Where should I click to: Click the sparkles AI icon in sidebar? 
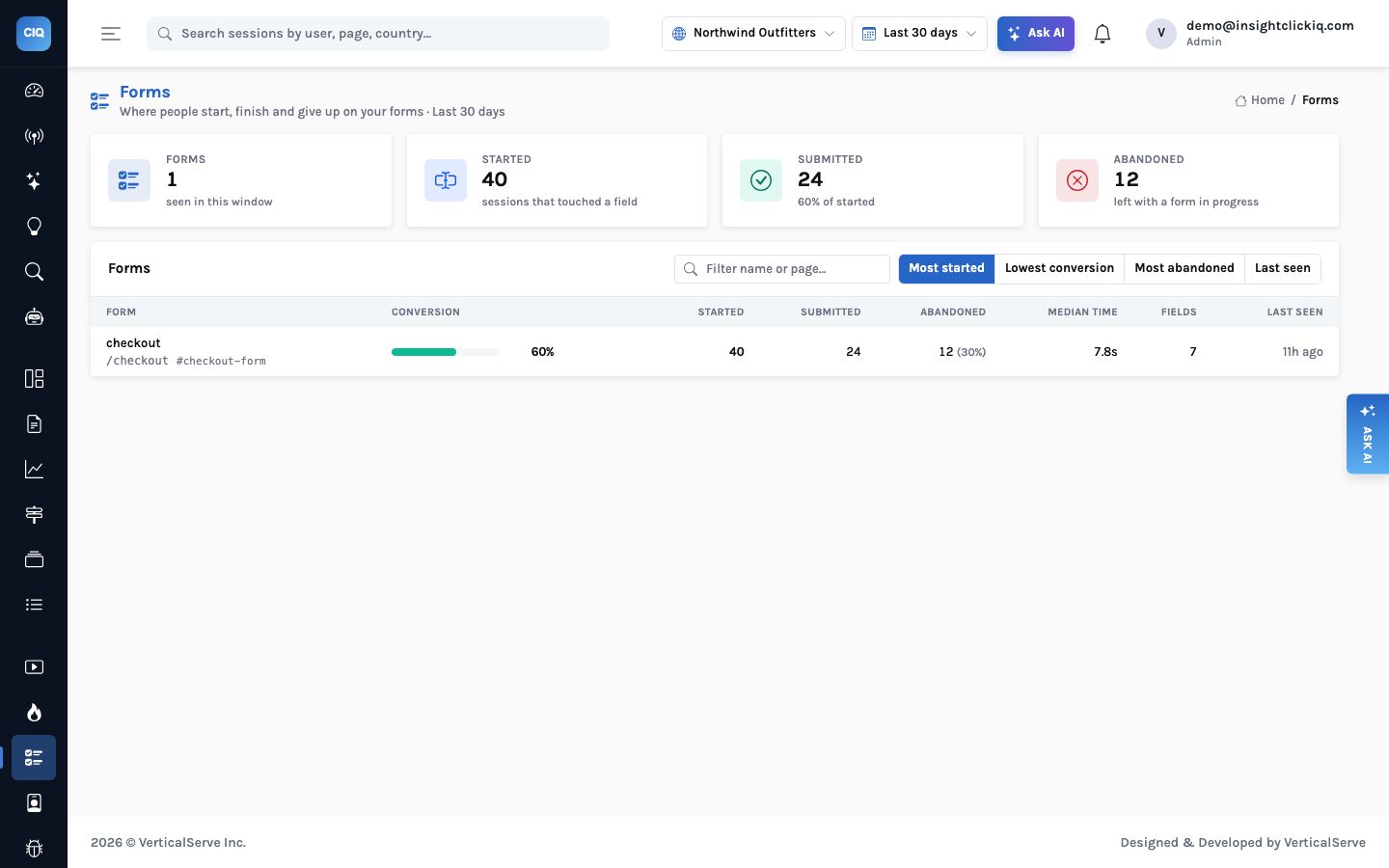point(34,181)
